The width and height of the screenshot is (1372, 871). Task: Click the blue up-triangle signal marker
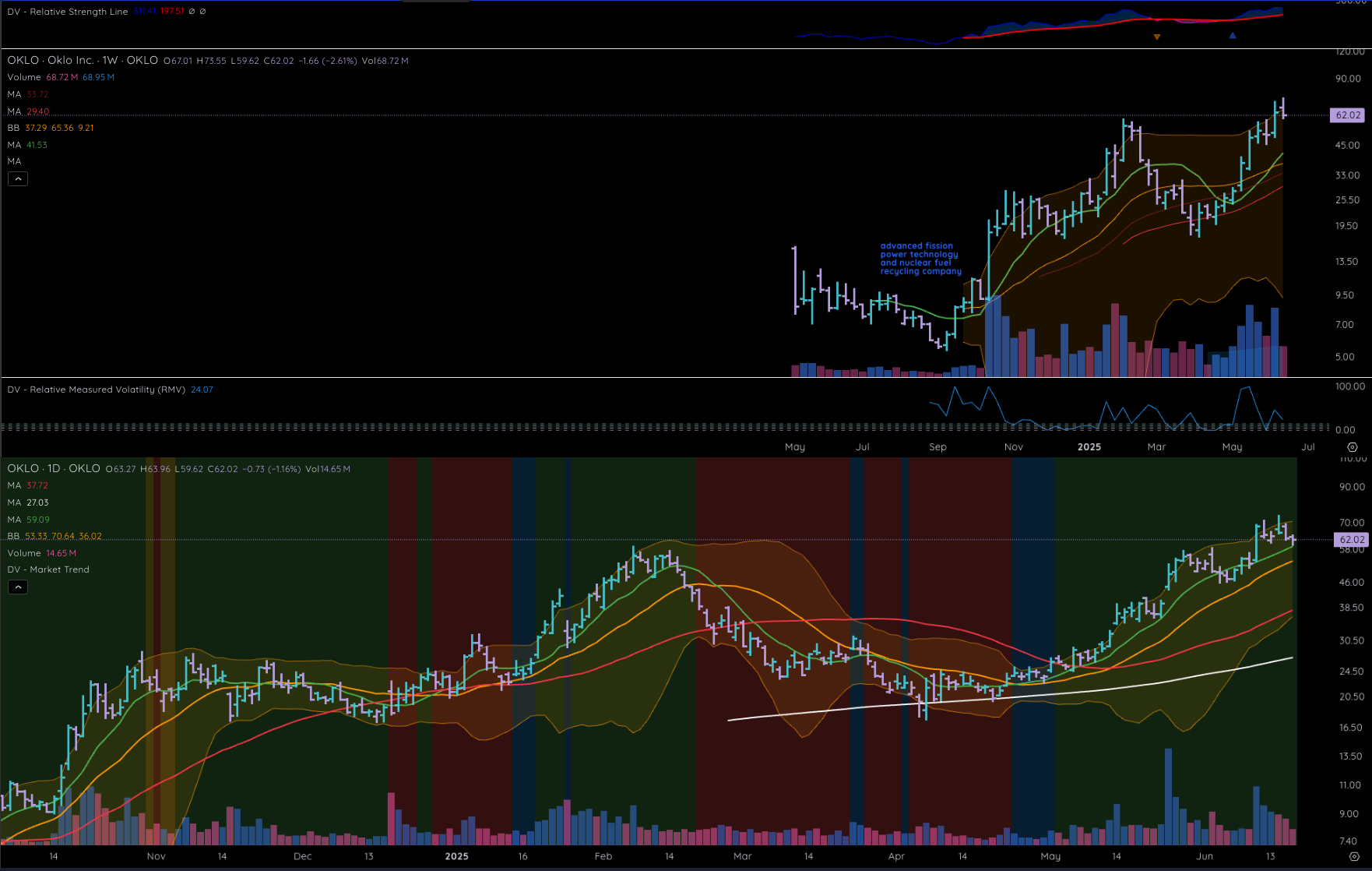click(1233, 35)
